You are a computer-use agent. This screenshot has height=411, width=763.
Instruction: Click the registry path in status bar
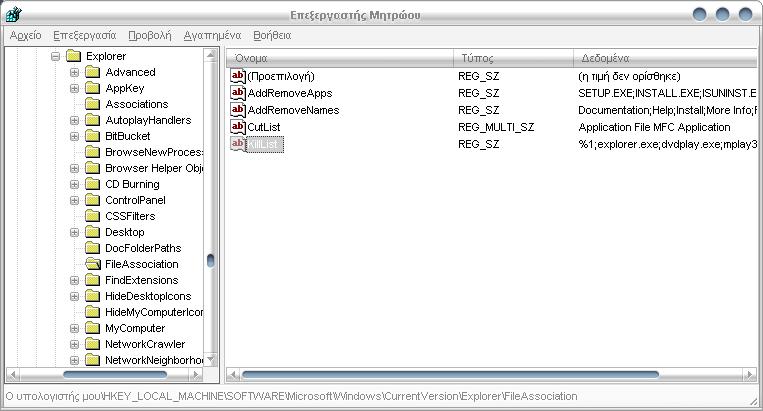pos(291,396)
